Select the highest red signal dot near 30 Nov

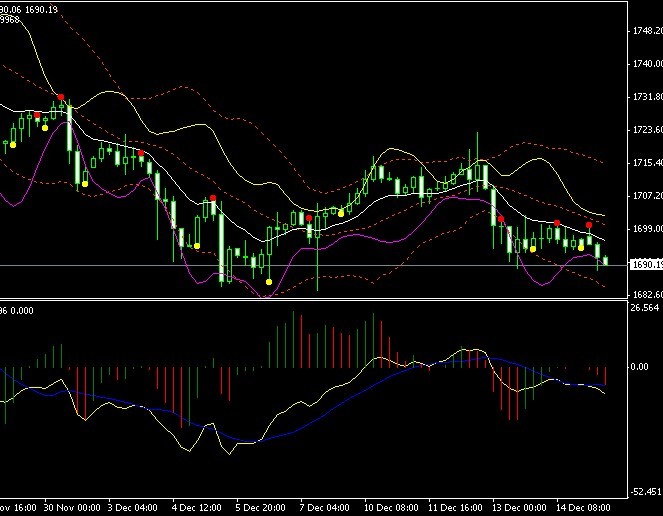click(61, 97)
